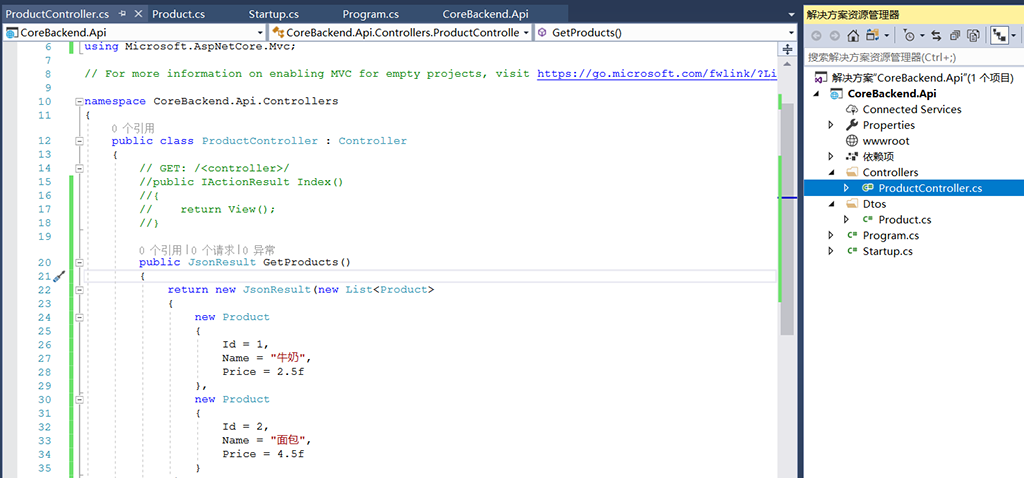Open the dropdown arrow beside nested view button
1024x478 pixels.
pyautogui.click(x=1013, y=36)
